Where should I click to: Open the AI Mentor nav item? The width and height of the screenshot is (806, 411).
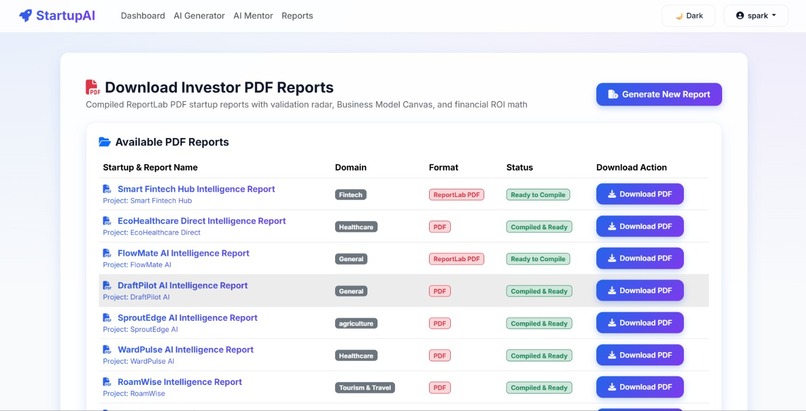pyautogui.click(x=253, y=16)
